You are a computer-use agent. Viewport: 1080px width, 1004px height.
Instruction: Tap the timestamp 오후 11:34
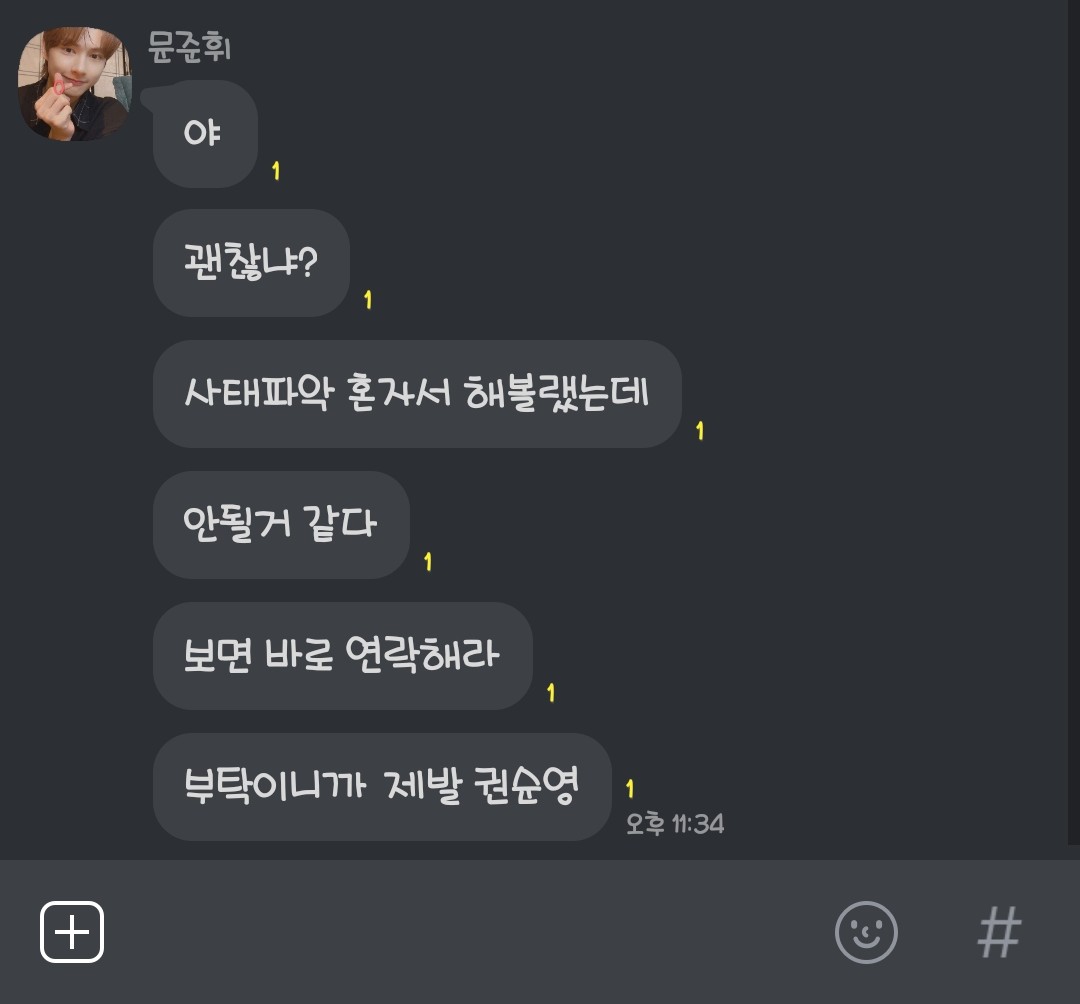pos(675,824)
